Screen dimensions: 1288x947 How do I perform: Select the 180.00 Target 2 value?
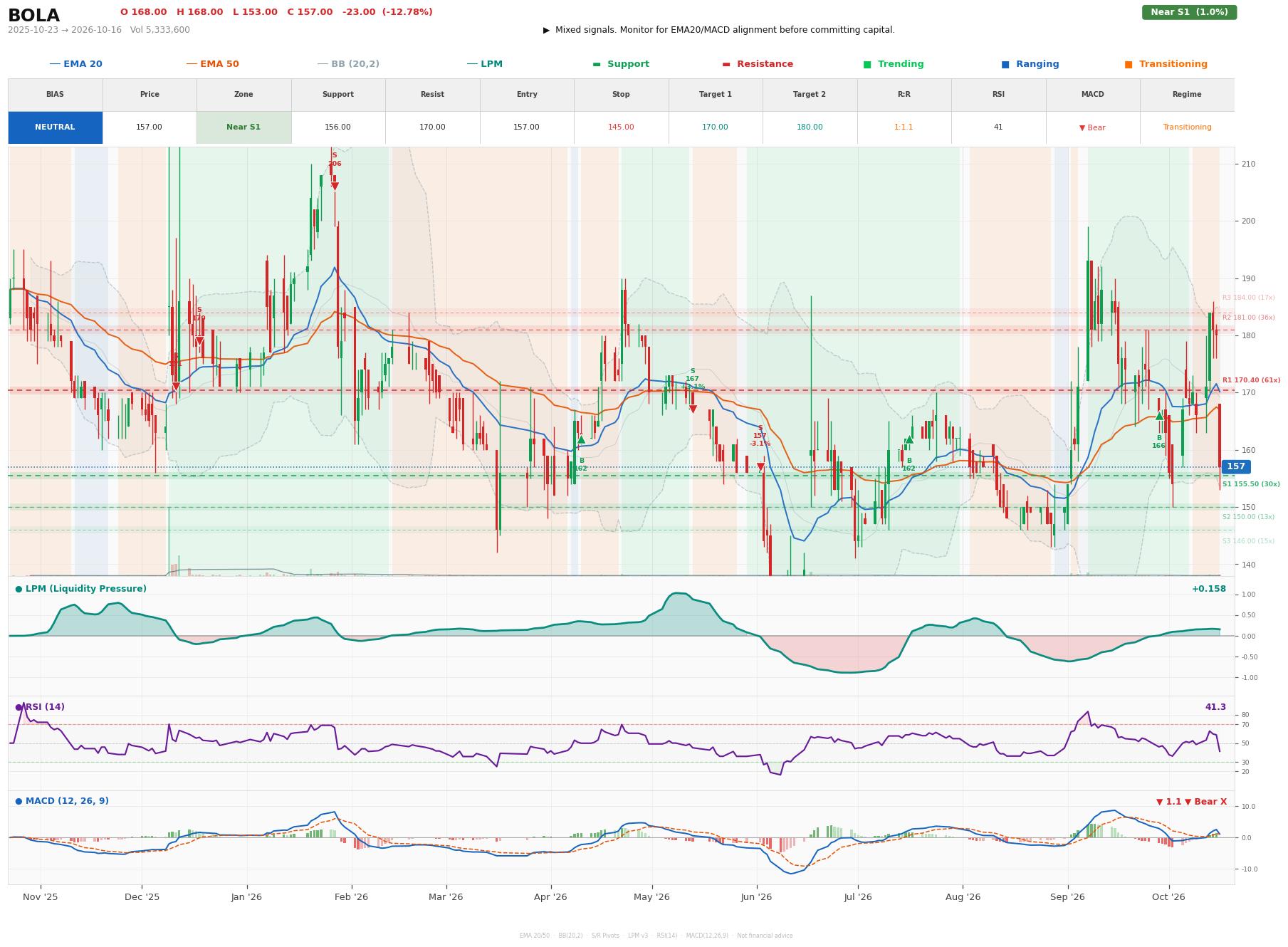(810, 127)
